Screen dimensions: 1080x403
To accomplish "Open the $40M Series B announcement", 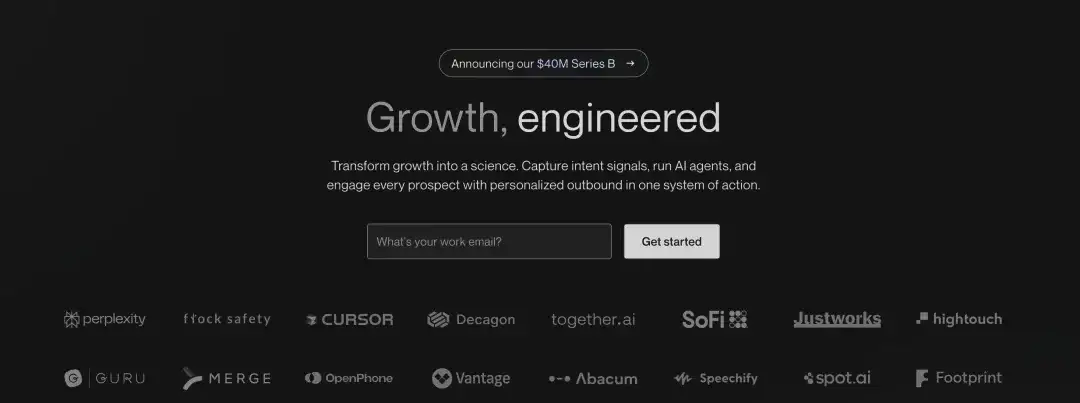I will [x=543, y=63].
